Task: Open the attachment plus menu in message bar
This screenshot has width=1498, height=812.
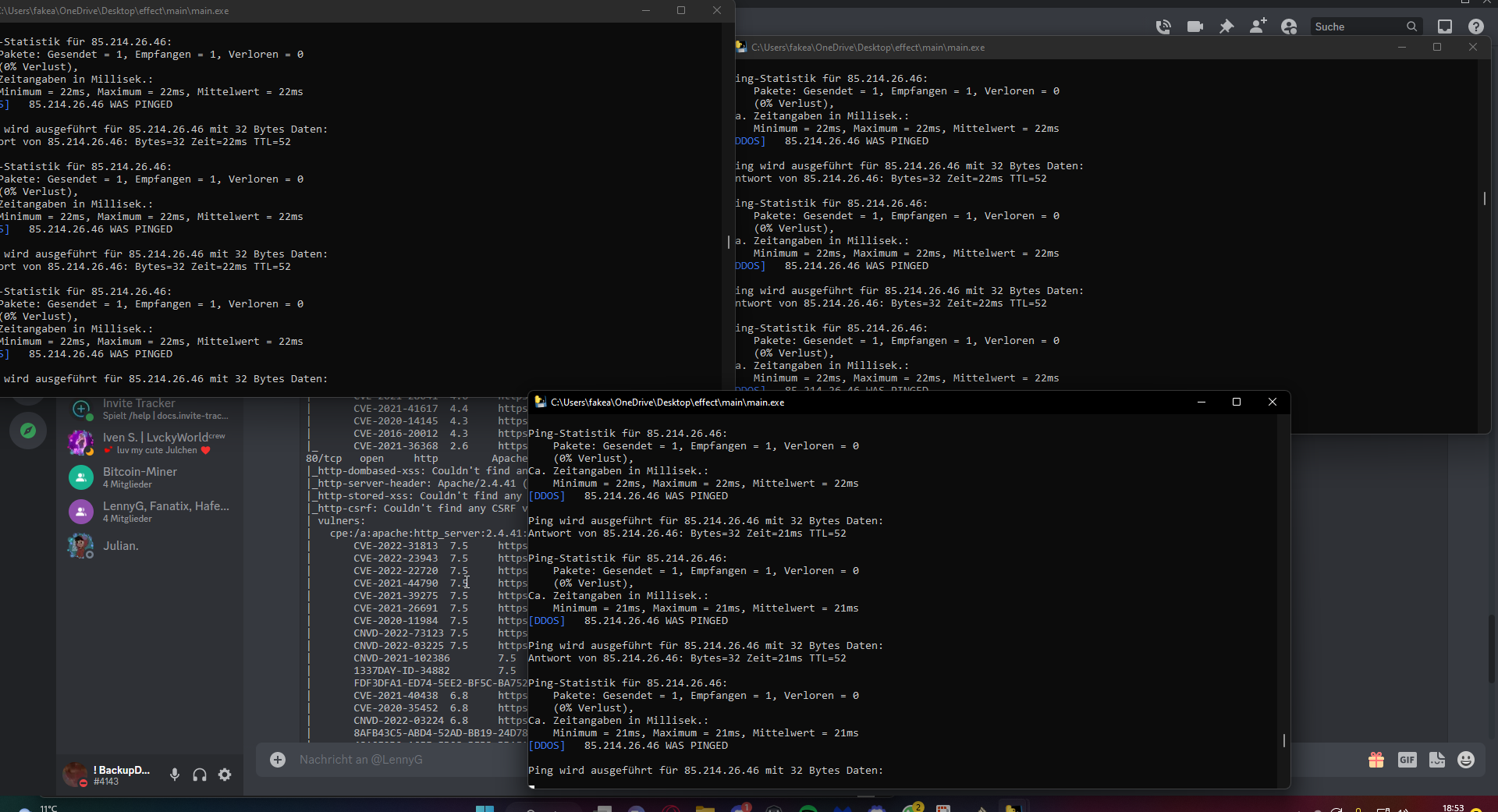Action: point(278,760)
